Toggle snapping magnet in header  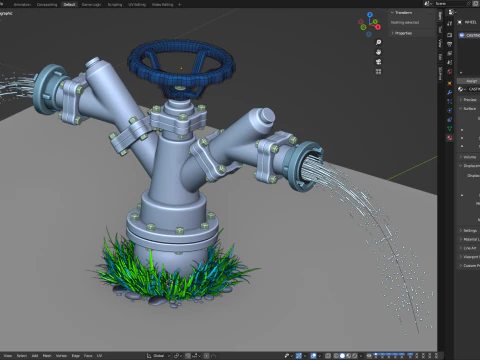188,356
